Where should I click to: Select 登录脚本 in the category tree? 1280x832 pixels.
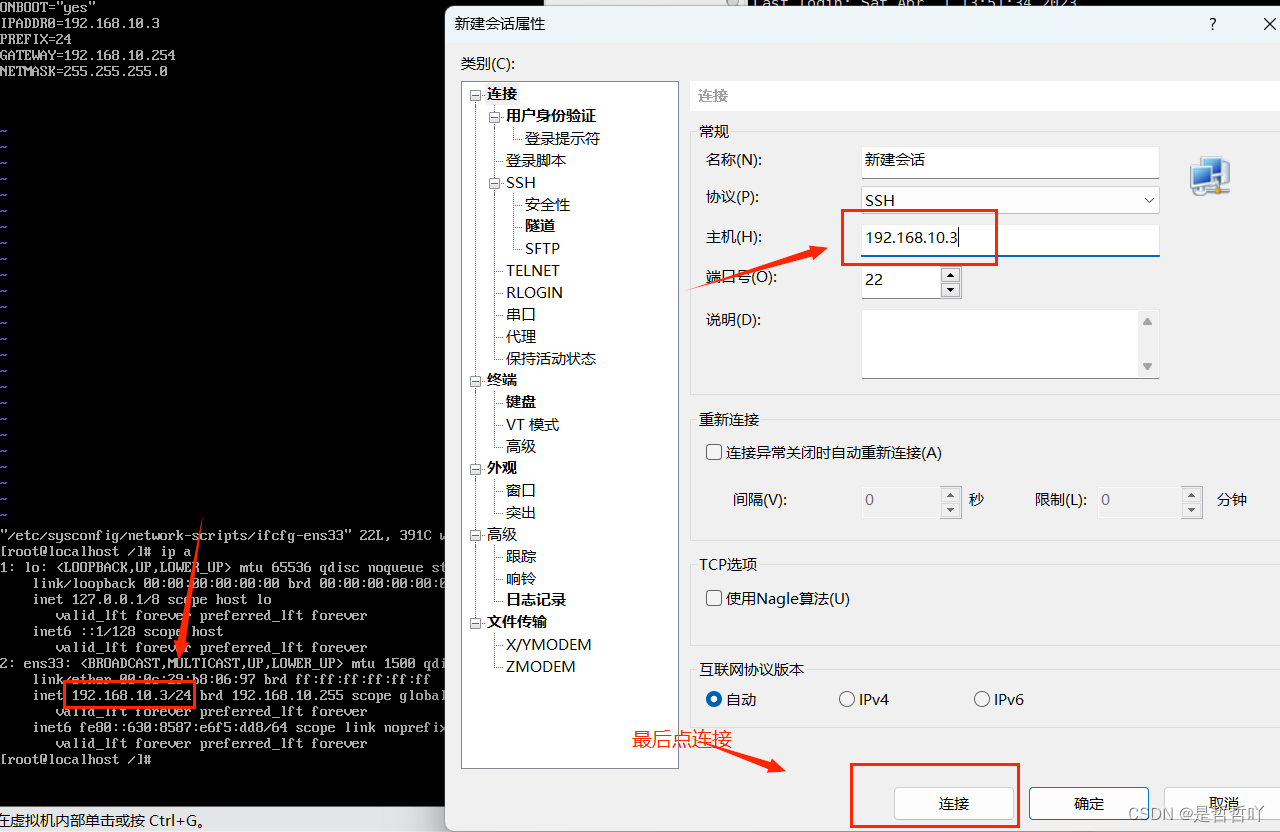pyautogui.click(x=536, y=160)
